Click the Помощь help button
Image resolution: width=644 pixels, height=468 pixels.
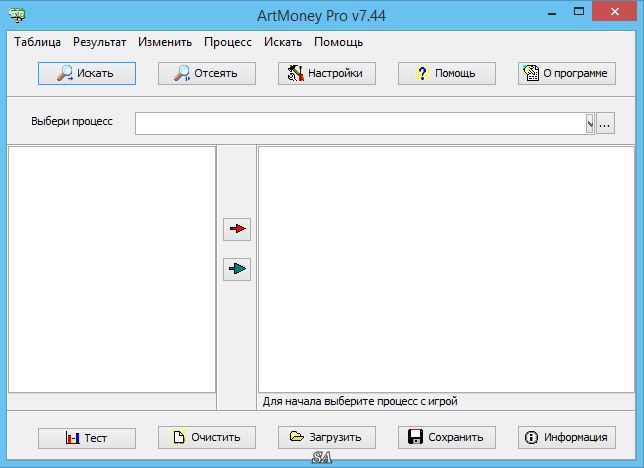[446, 74]
